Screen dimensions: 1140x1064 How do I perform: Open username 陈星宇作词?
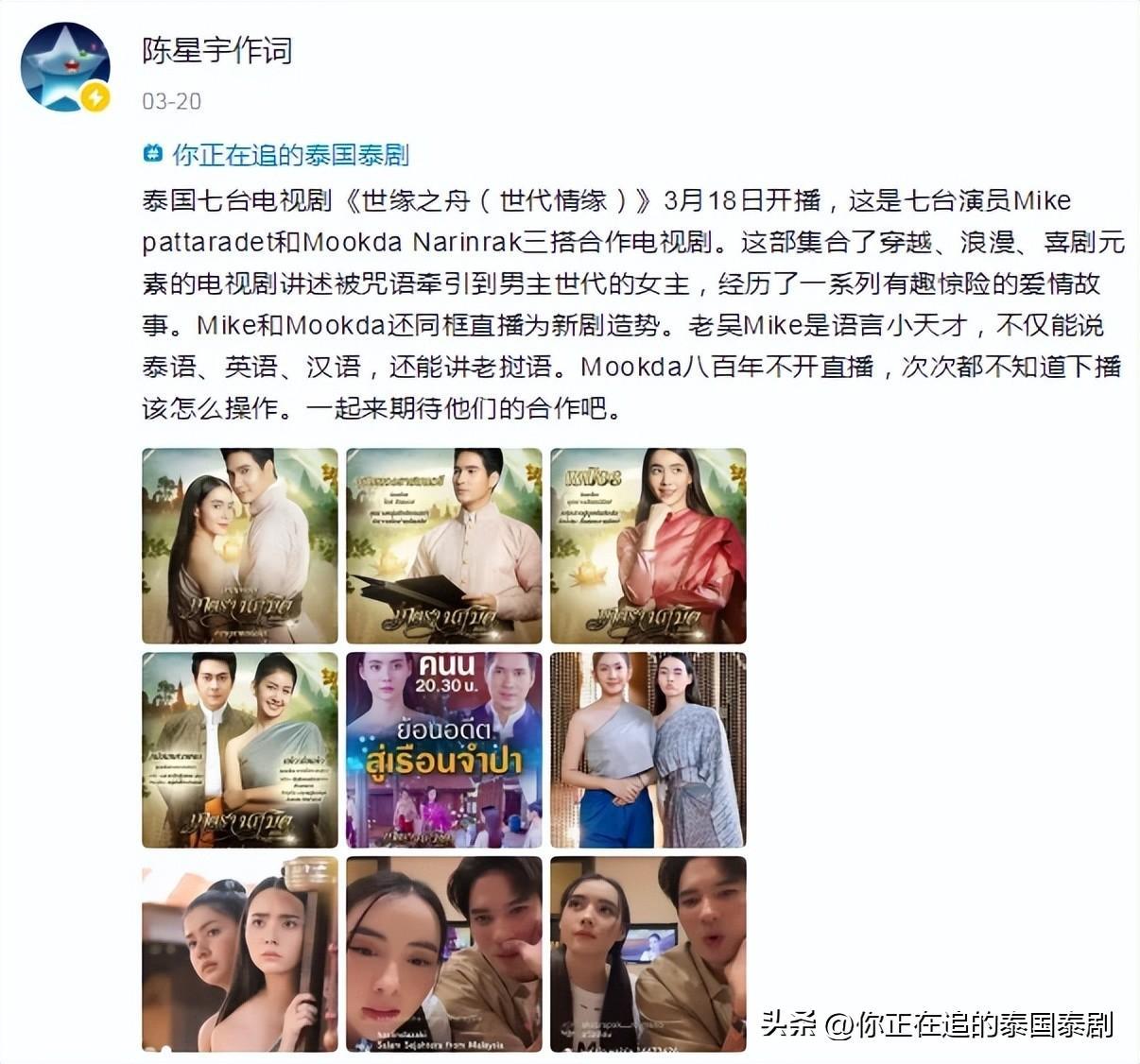(x=217, y=50)
